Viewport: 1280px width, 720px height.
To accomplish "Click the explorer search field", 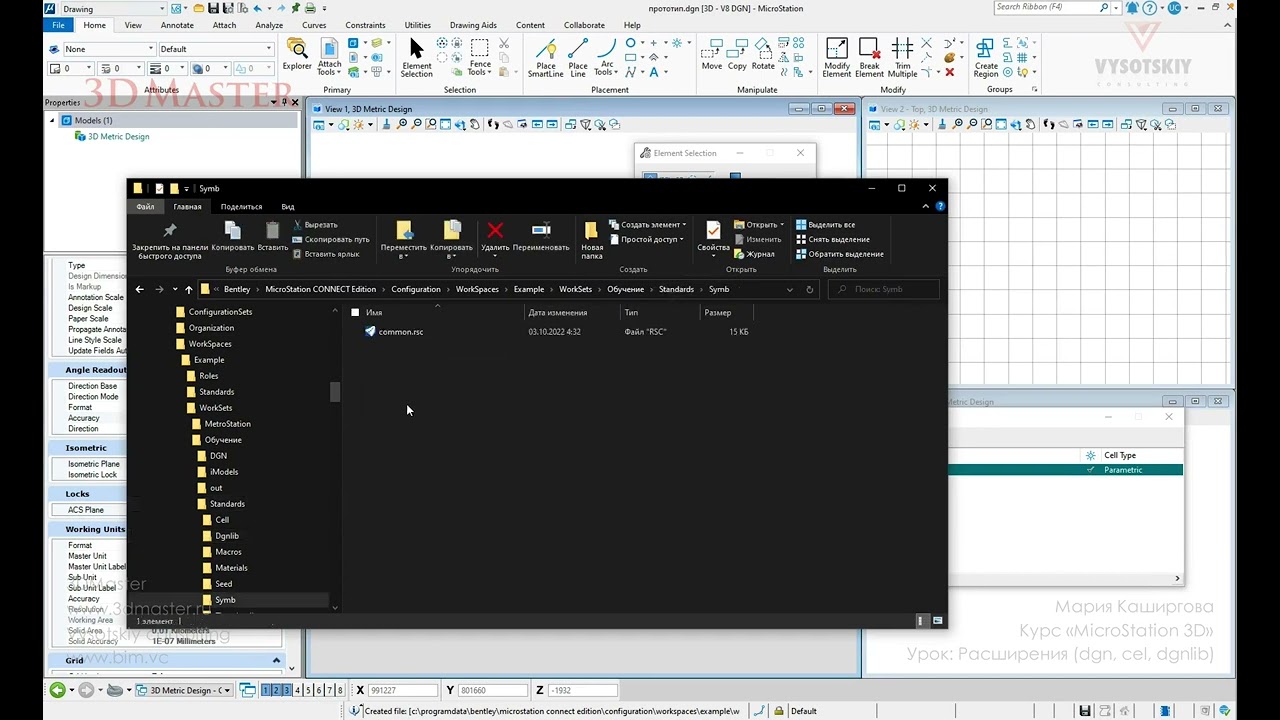I will click(x=884, y=289).
